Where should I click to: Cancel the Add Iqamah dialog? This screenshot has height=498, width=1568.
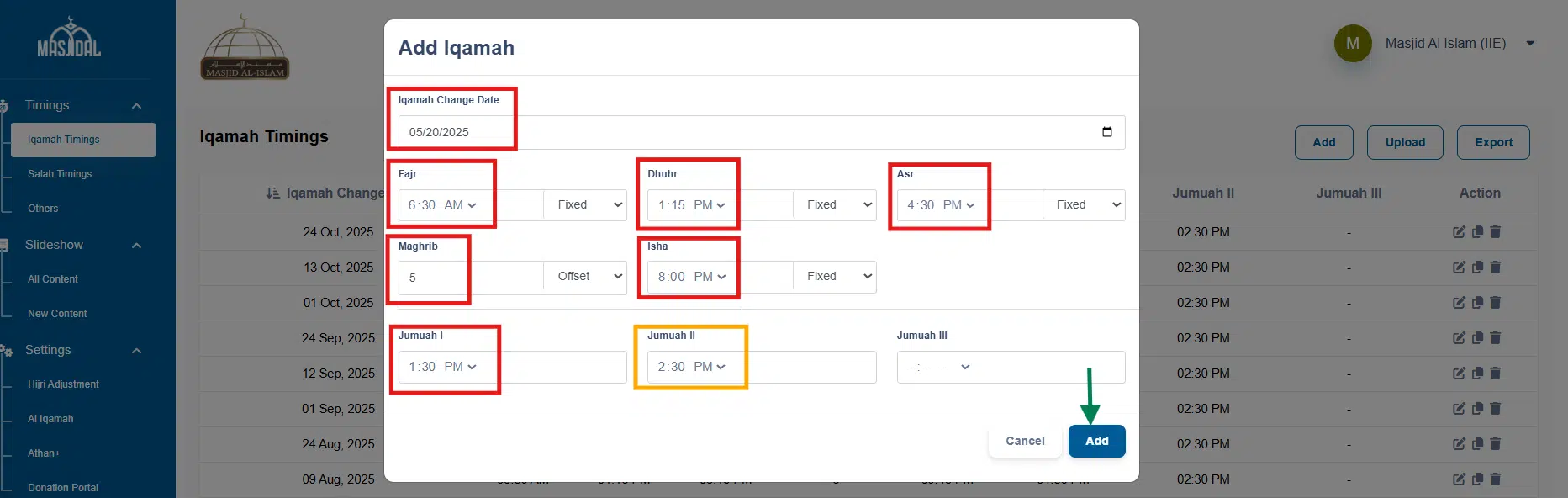[1025, 441]
